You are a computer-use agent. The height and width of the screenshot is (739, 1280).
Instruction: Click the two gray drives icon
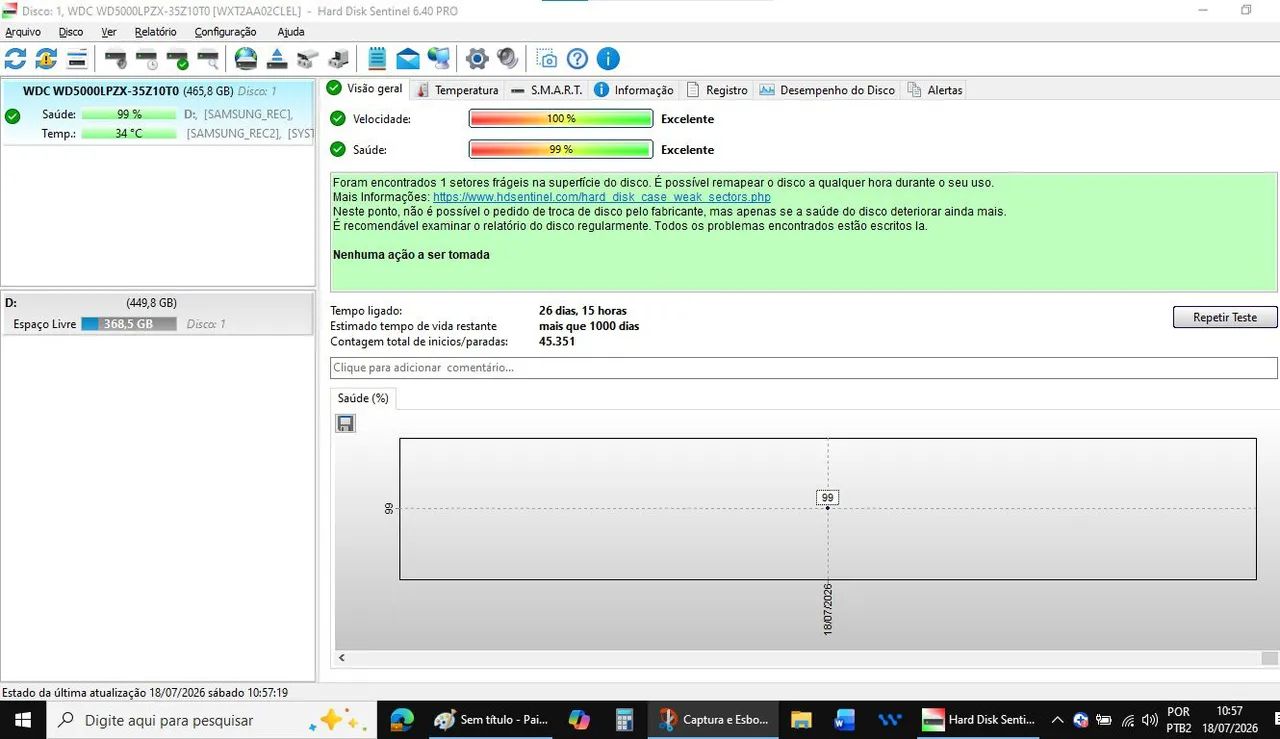click(308, 59)
